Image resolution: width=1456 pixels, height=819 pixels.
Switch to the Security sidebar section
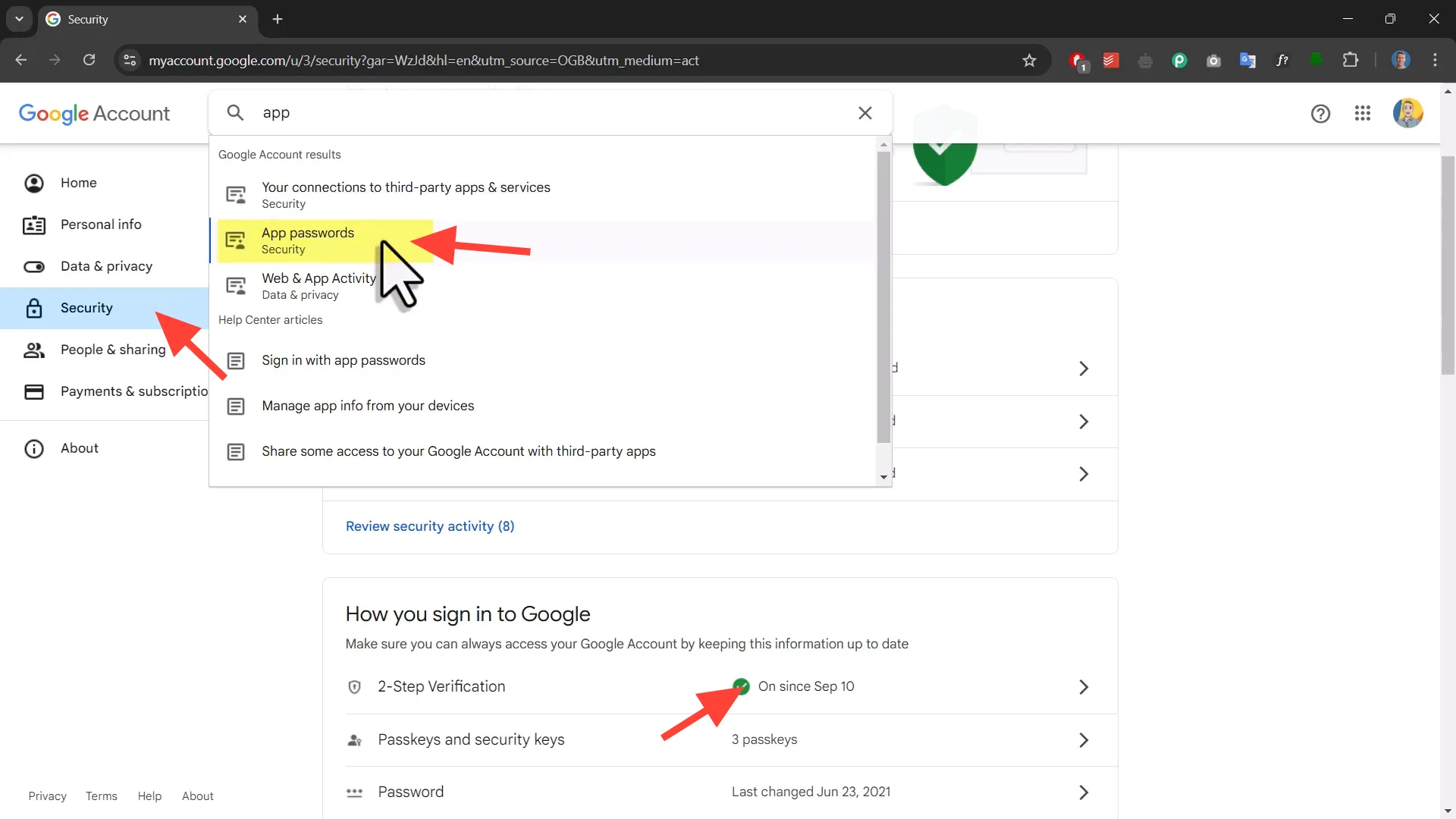click(86, 308)
